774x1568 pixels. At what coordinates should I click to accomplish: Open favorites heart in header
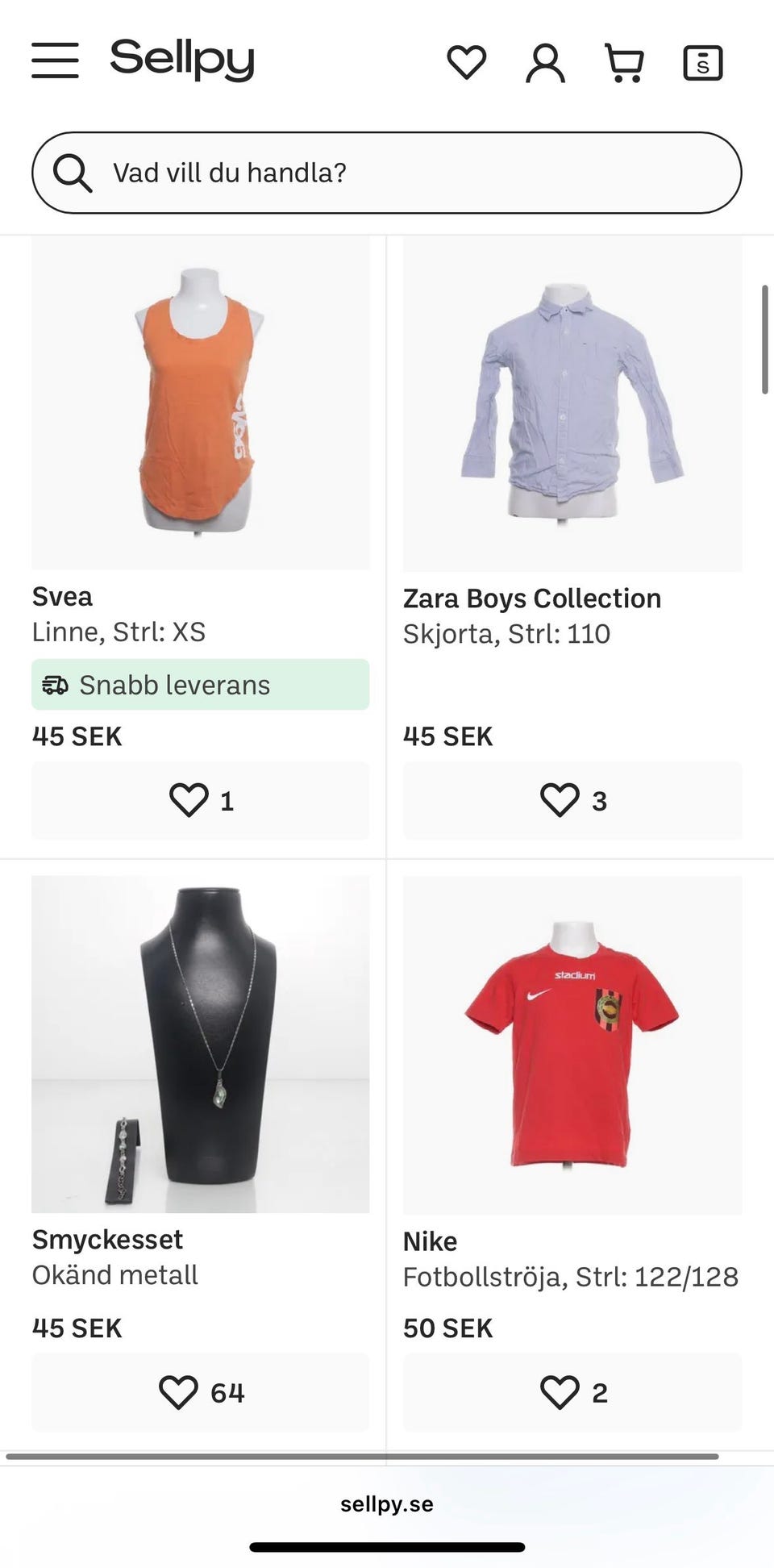pyautogui.click(x=467, y=62)
